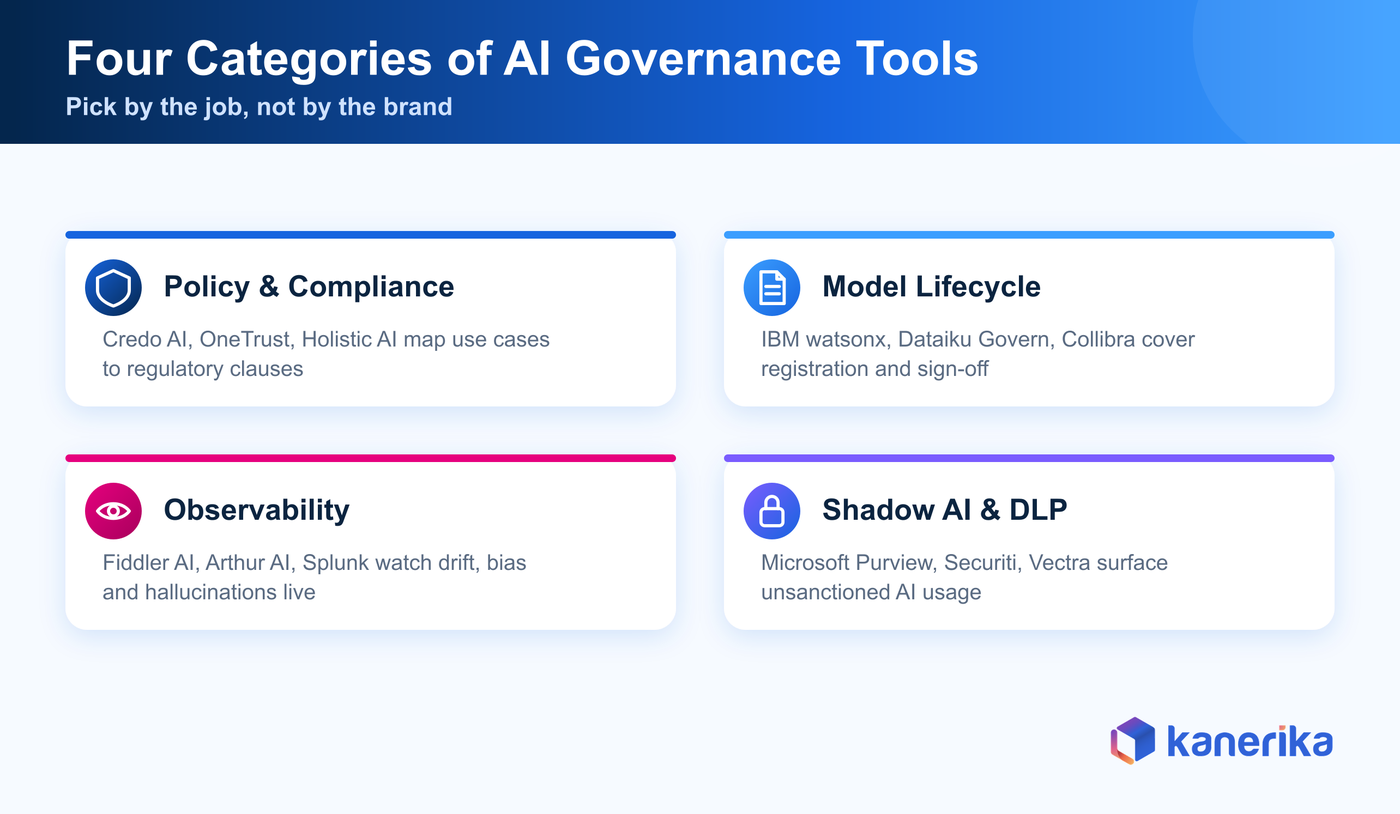This screenshot has width=1400, height=814.
Task: Click the padlock icon beside Shadow AI & DLP
Action: click(772, 511)
